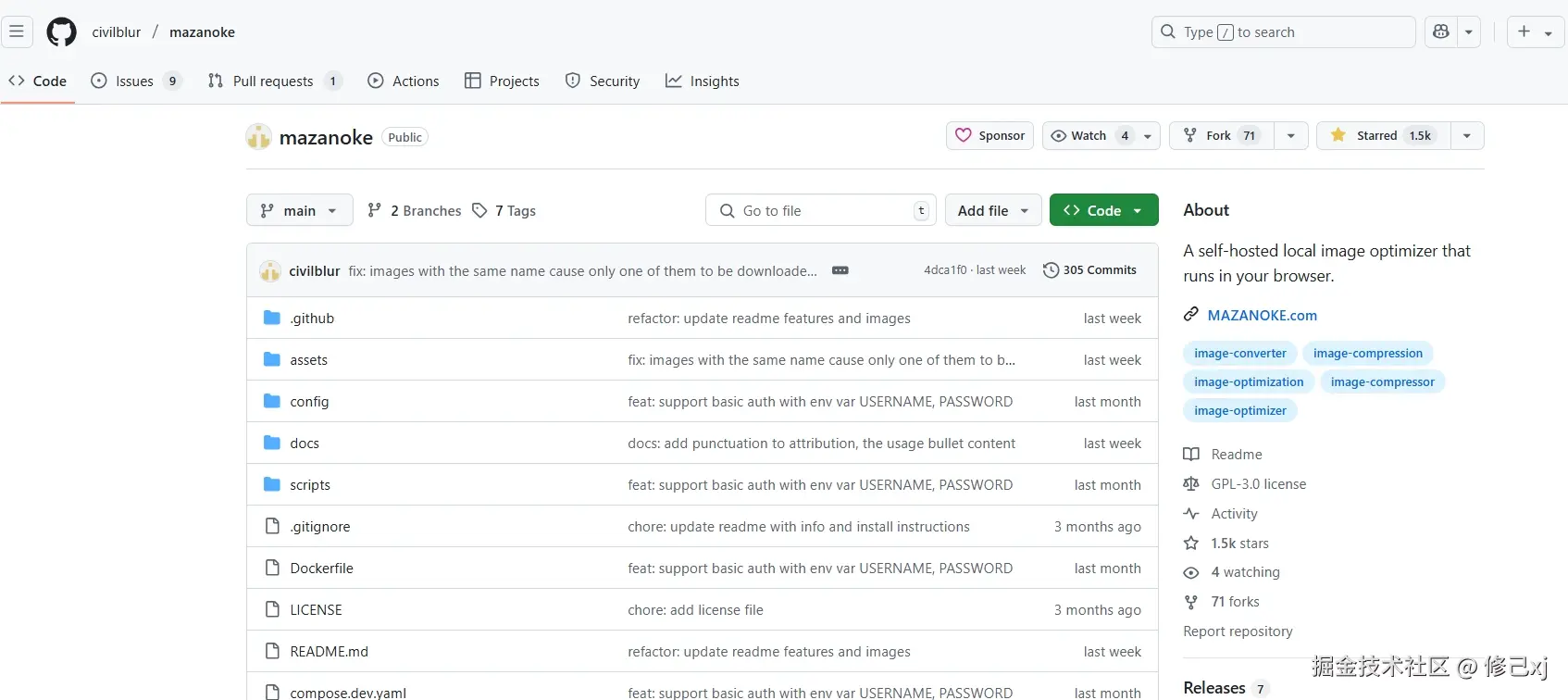Select the image-compression topic tag

pyautogui.click(x=1367, y=353)
